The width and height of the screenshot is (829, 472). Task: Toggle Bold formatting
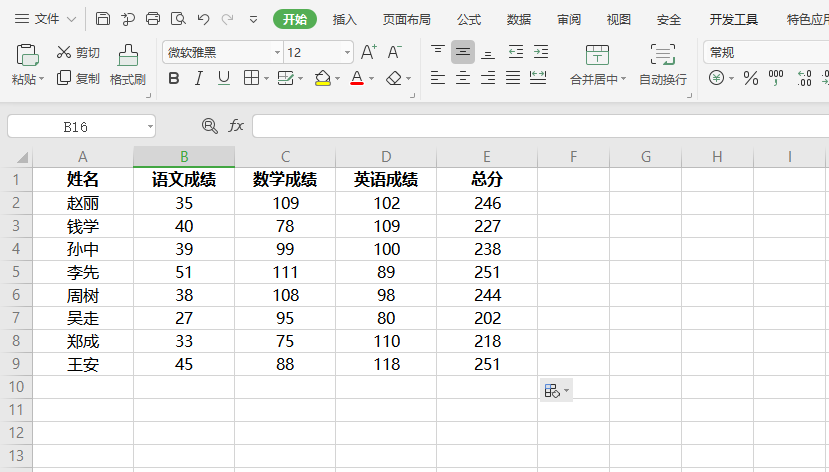pos(174,78)
